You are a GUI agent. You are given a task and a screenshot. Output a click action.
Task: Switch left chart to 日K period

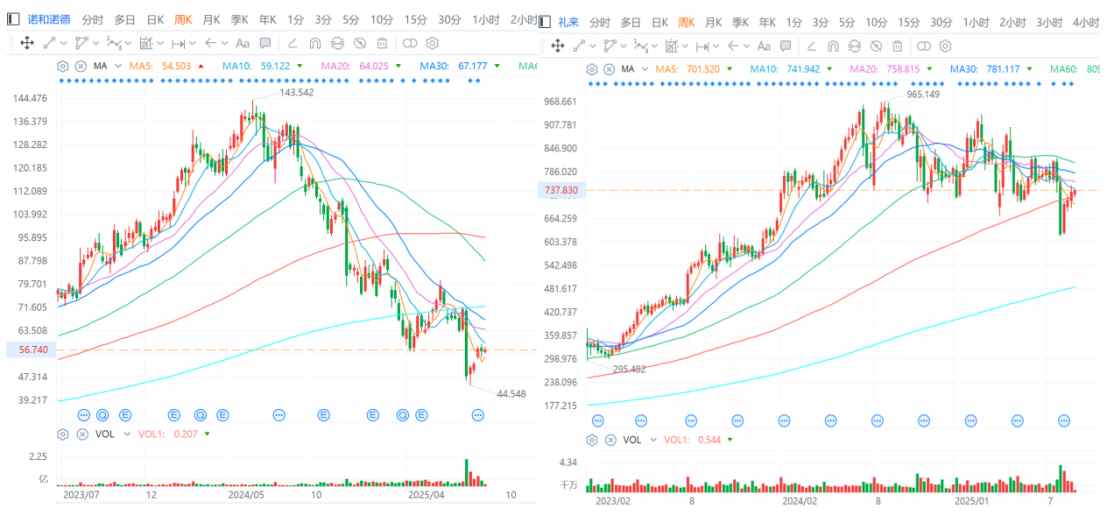(155, 20)
